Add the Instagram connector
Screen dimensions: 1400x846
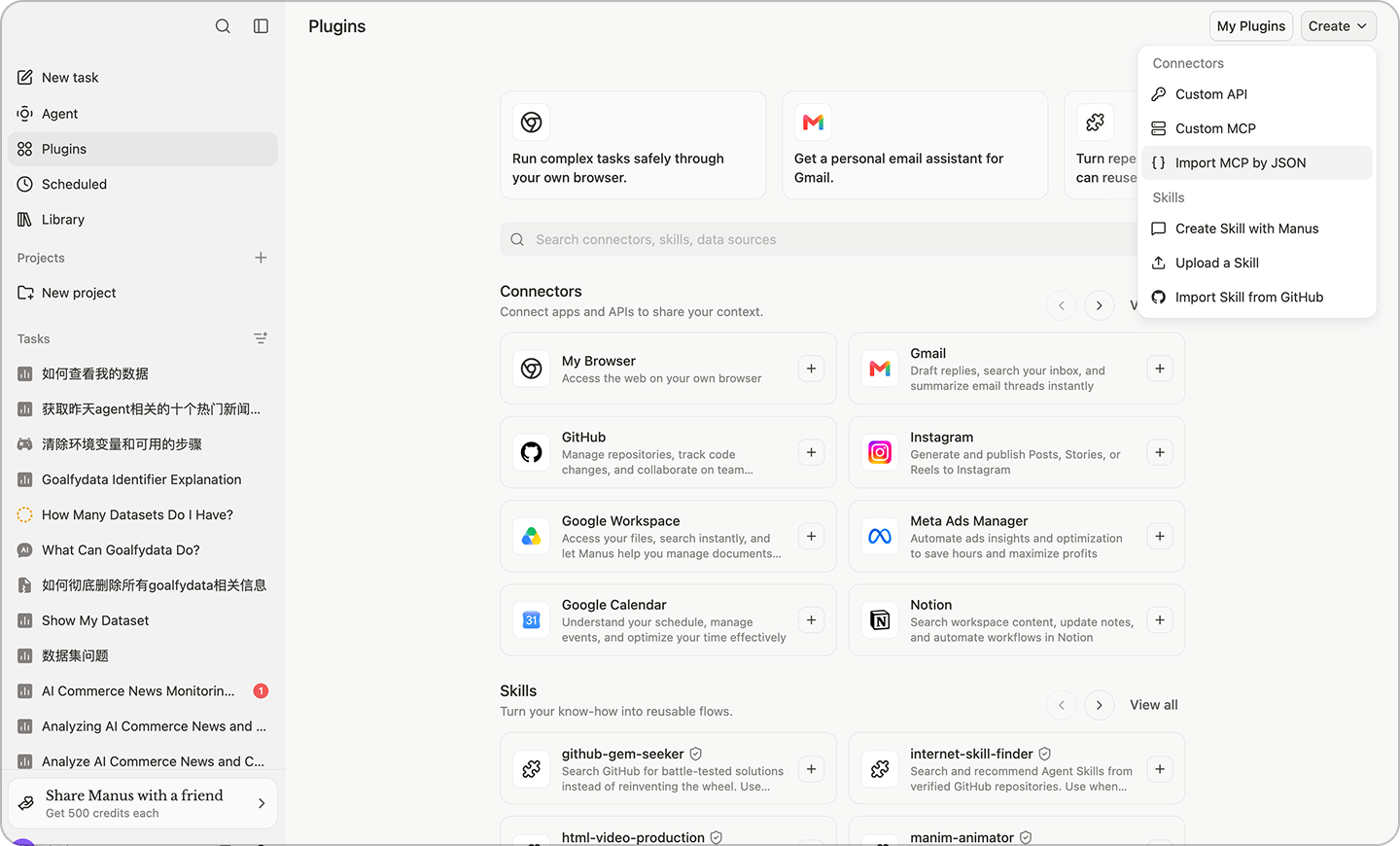coord(1160,452)
